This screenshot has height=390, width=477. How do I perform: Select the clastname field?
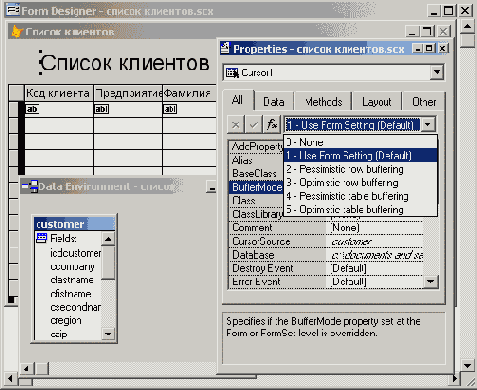[x=72, y=280]
